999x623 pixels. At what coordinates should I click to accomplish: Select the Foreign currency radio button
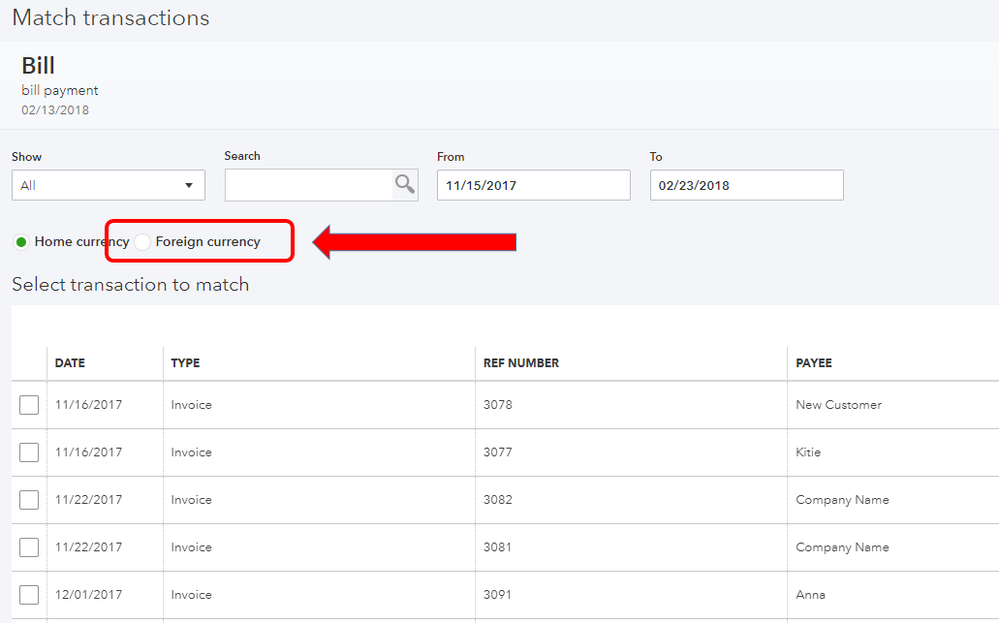pyautogui.click(x=143, y=242)
